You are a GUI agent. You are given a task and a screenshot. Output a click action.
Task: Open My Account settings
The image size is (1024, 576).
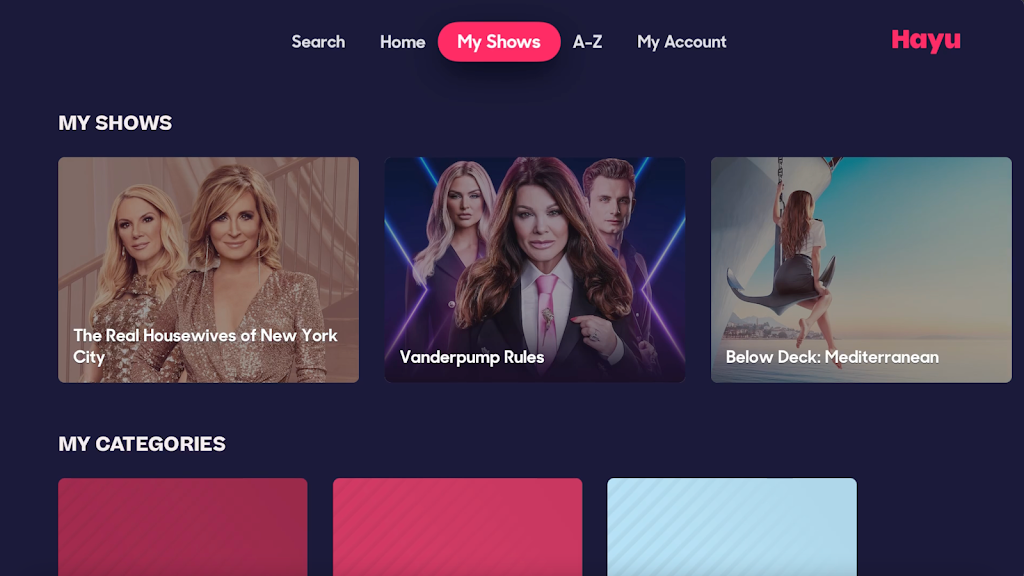(x=681, y=42)
